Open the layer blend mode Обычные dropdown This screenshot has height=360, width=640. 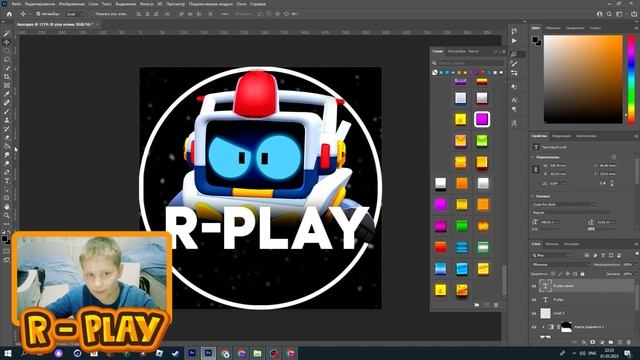[x=561, y=264]
